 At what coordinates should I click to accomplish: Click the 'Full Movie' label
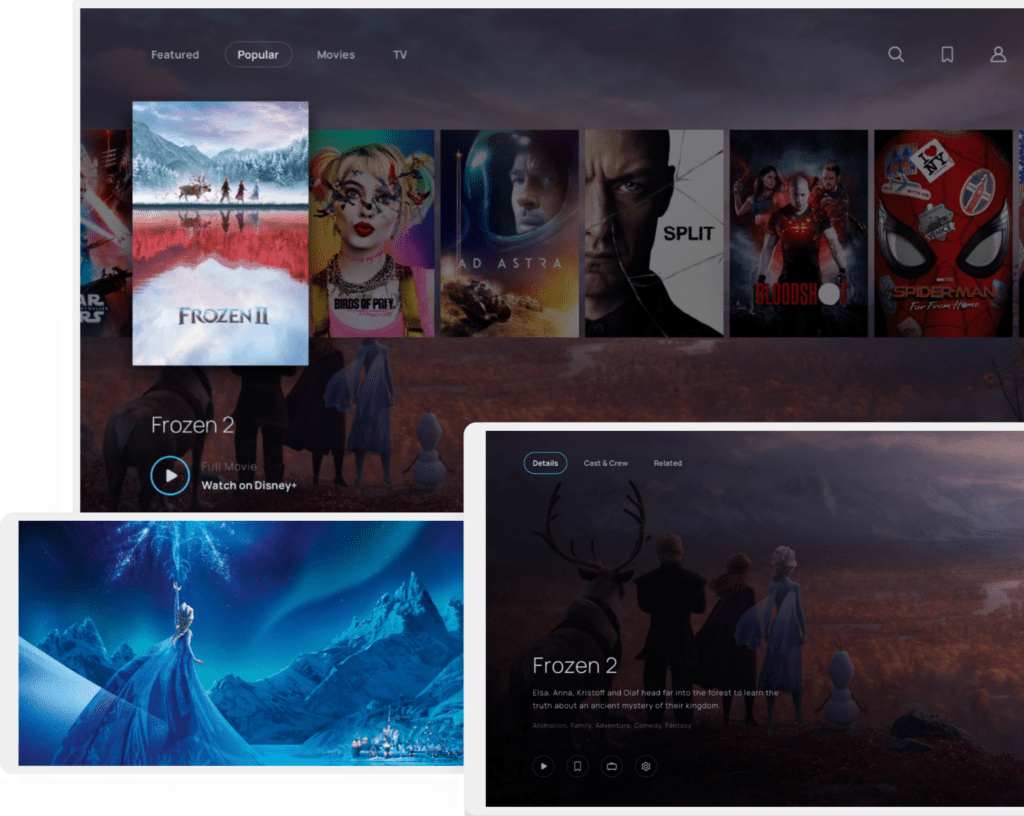click(229, 466)
